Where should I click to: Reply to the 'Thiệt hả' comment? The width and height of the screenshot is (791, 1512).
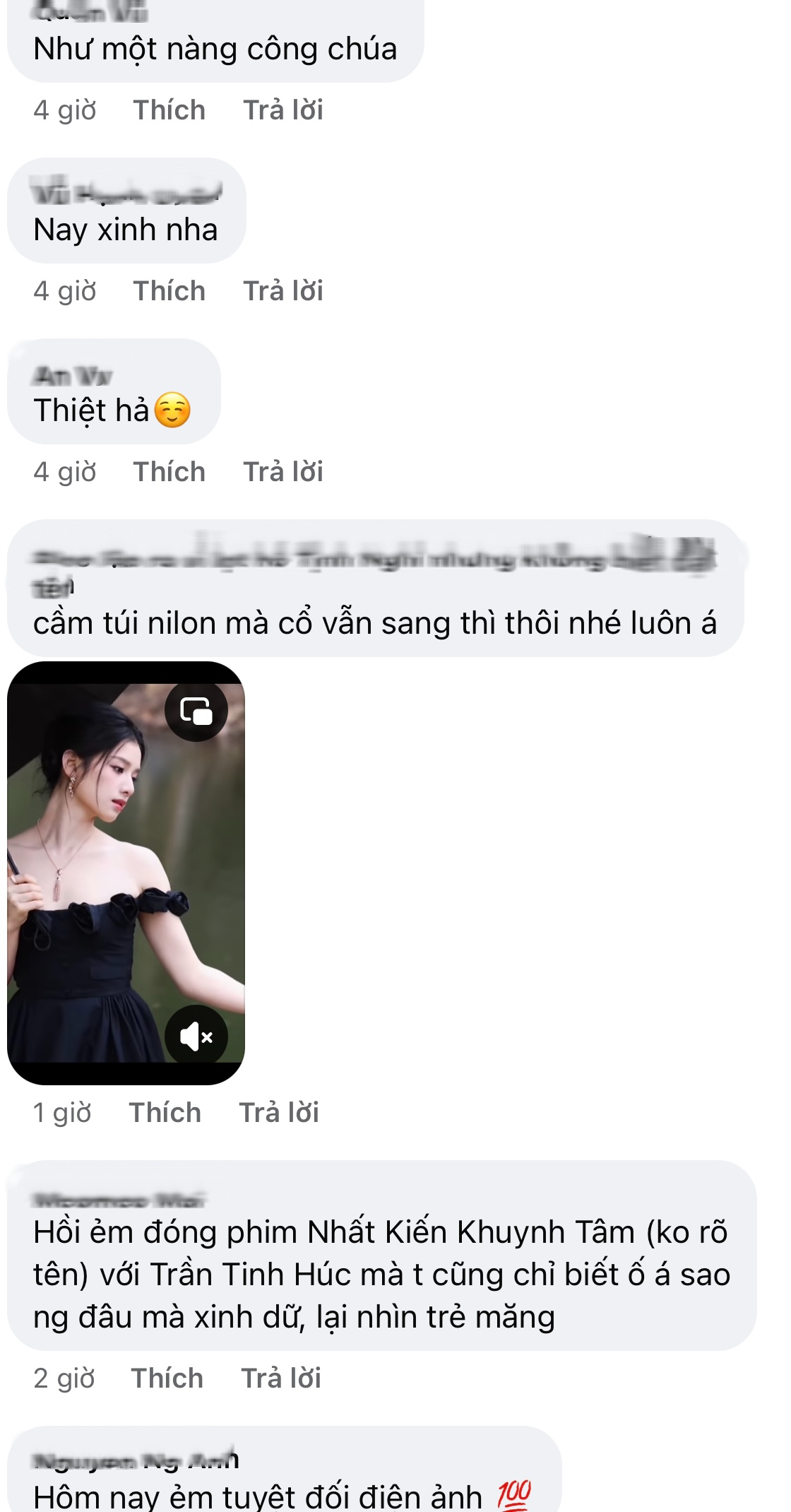pyautogui.click(x=283, y=472)
